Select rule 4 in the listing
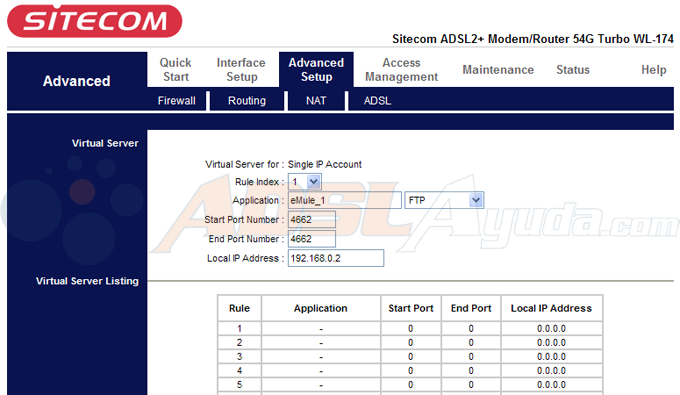Screen dimensions: 680x395 239,371
